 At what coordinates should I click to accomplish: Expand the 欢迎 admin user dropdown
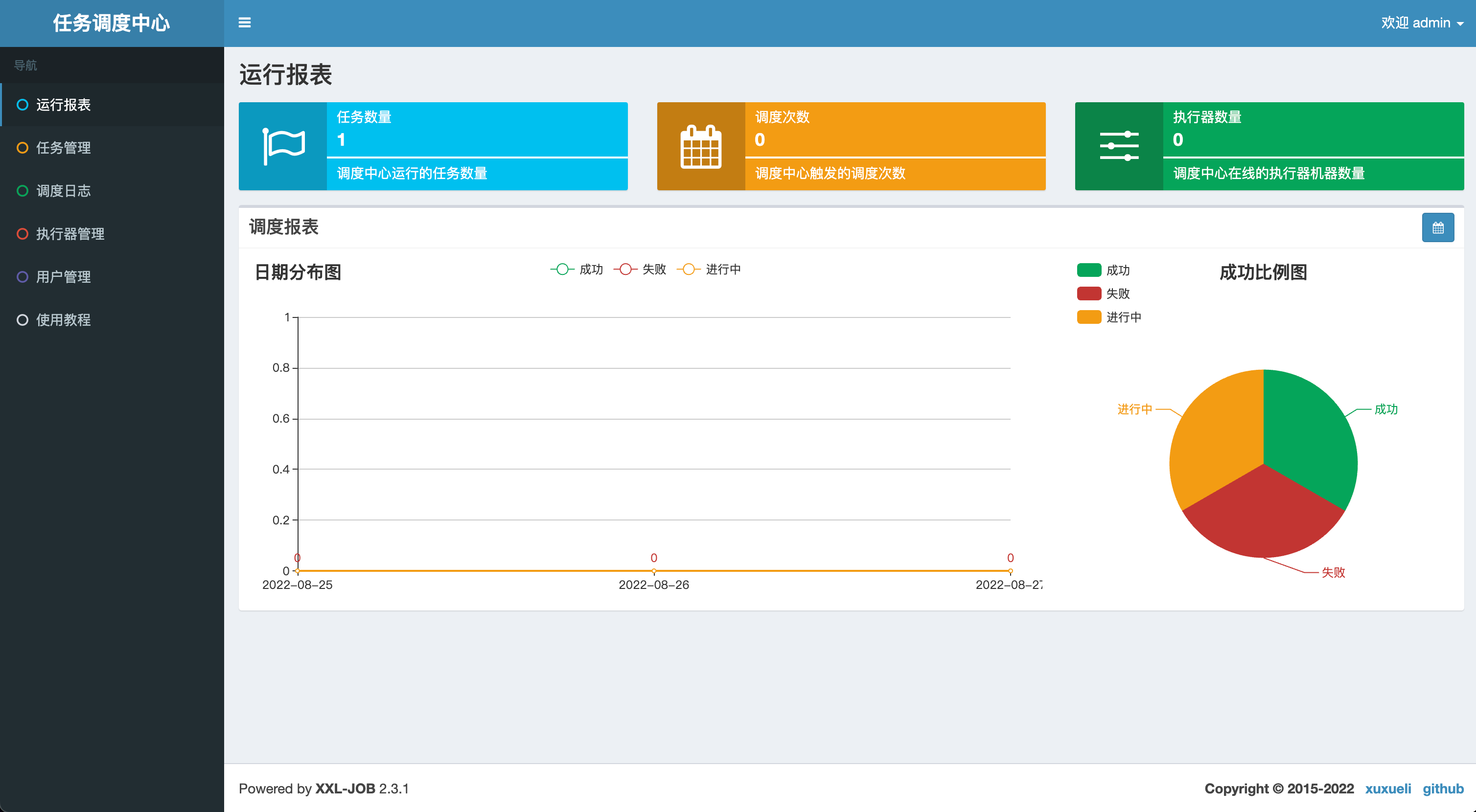point(1422,23)
